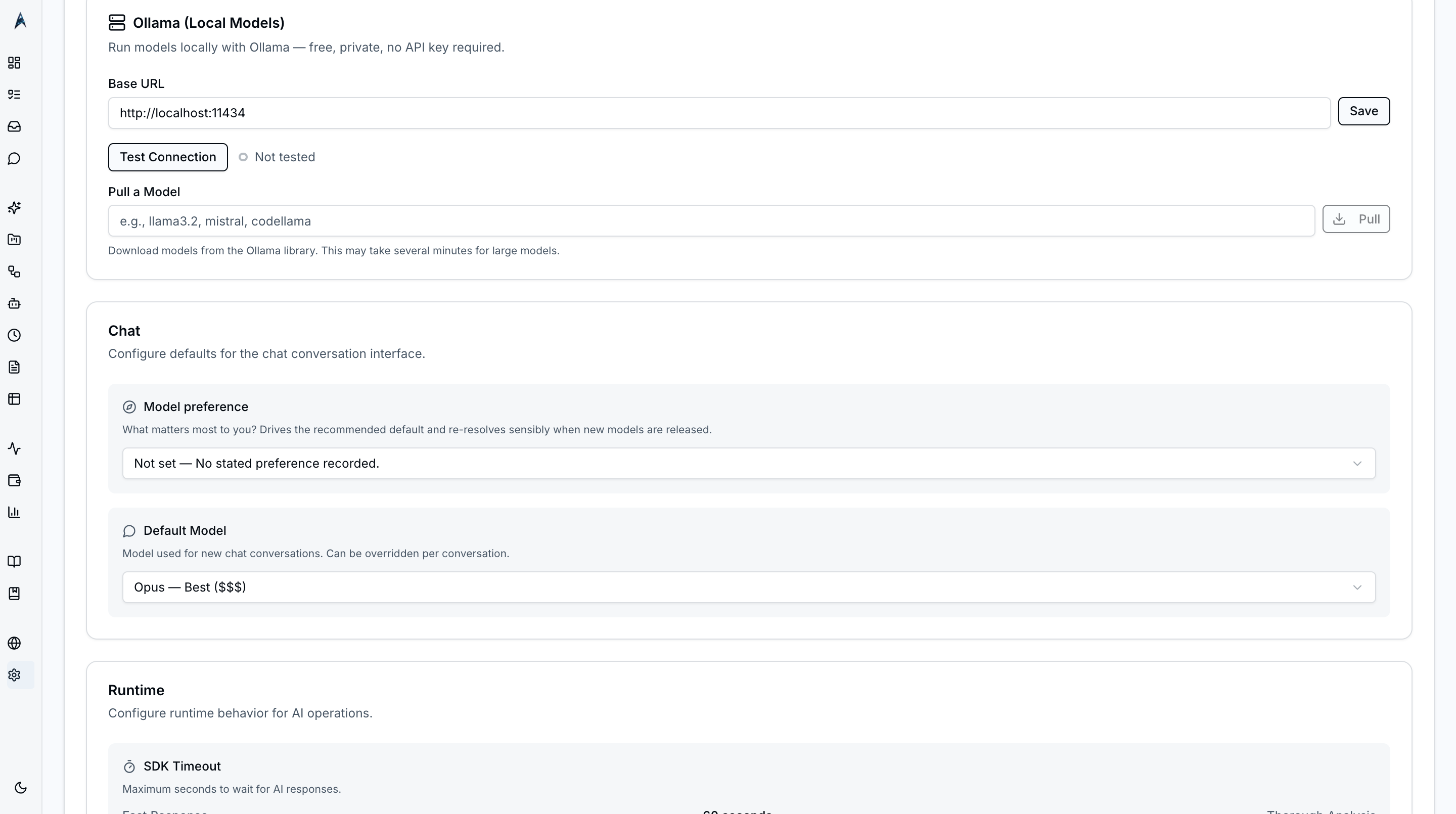Click the 'Not tested' status text
Image resolution: width=1456 pixels, height=814 pixels.
[x=285, y=157]
